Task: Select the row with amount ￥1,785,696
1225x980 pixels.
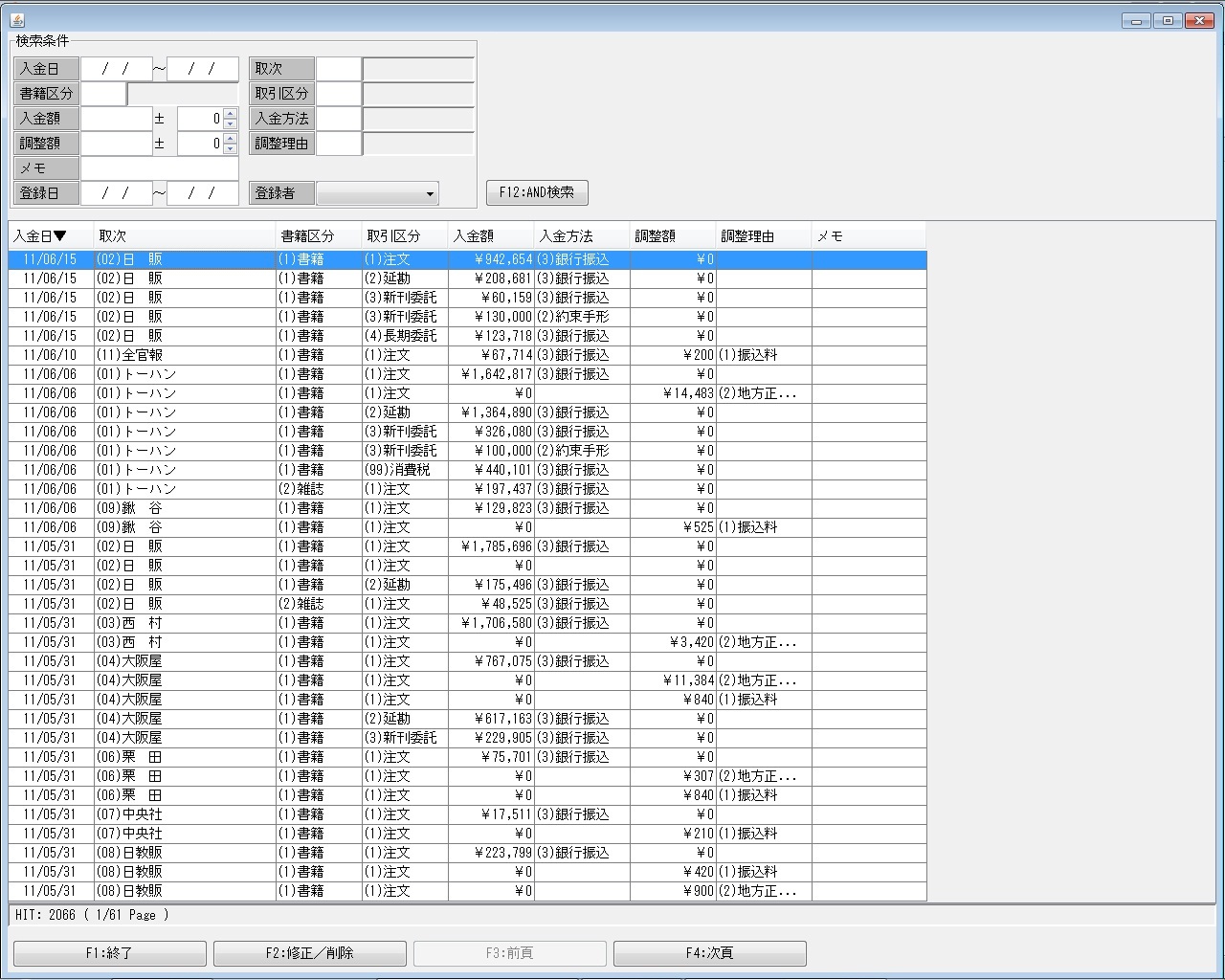Action: 467,546
